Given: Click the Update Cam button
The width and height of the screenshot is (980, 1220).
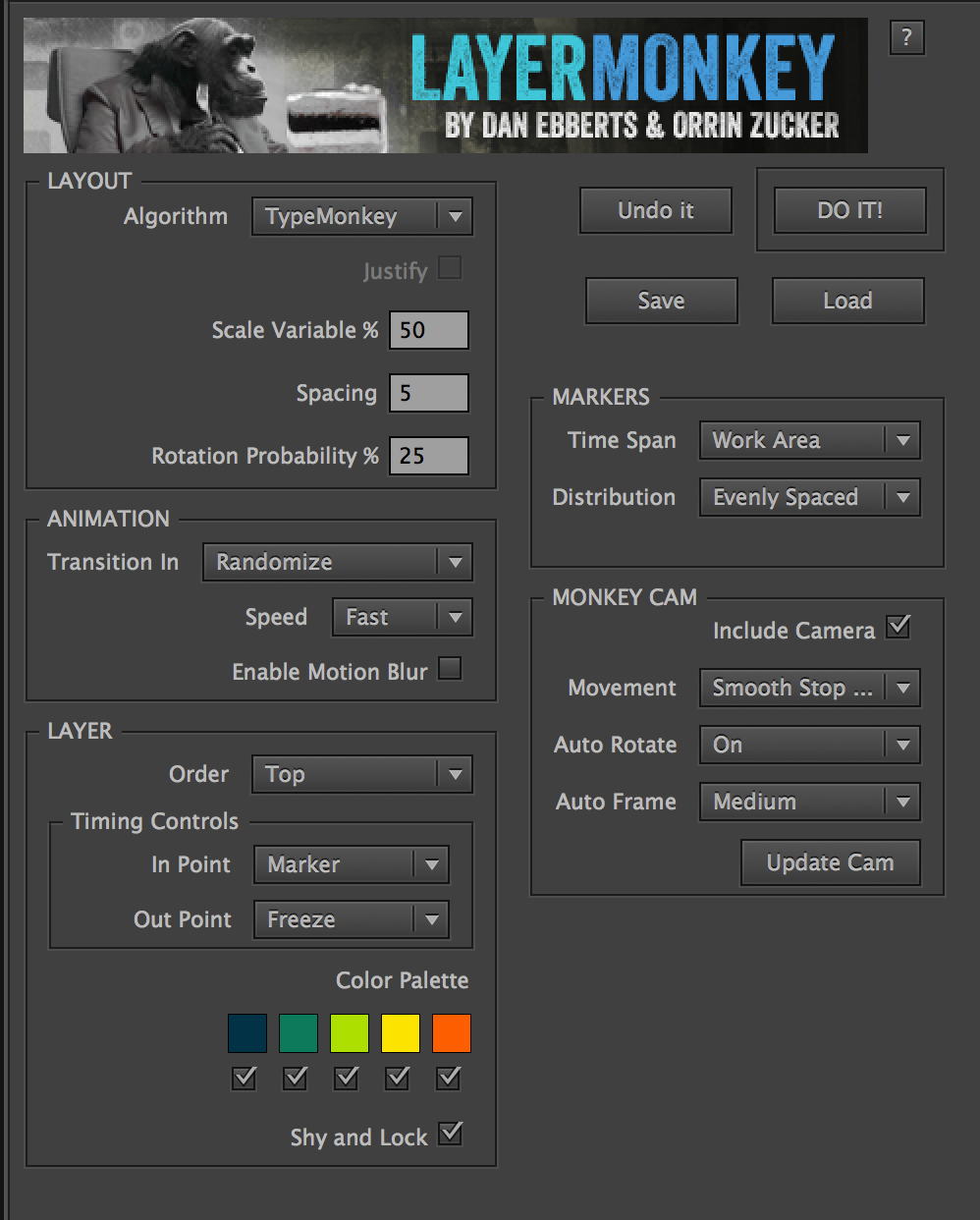Looking at the screenshot, I should click(830, 862).
